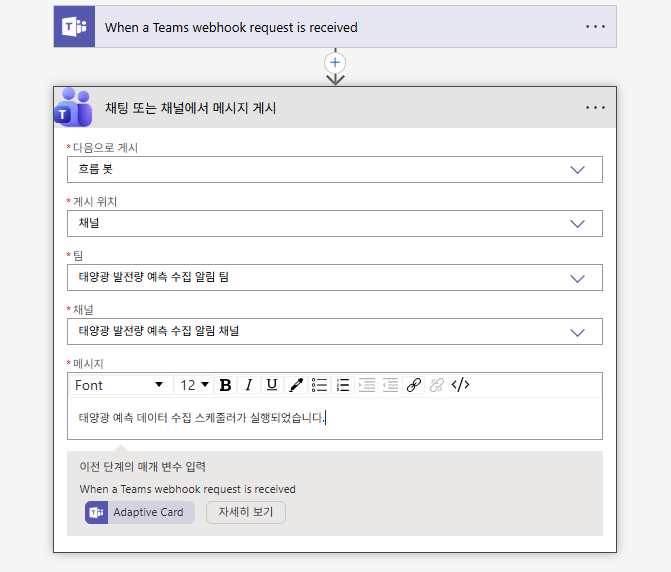Insert a hyperlink with the link icon
The width and height of the screenshot is (671, 572).
click(414, 385)
